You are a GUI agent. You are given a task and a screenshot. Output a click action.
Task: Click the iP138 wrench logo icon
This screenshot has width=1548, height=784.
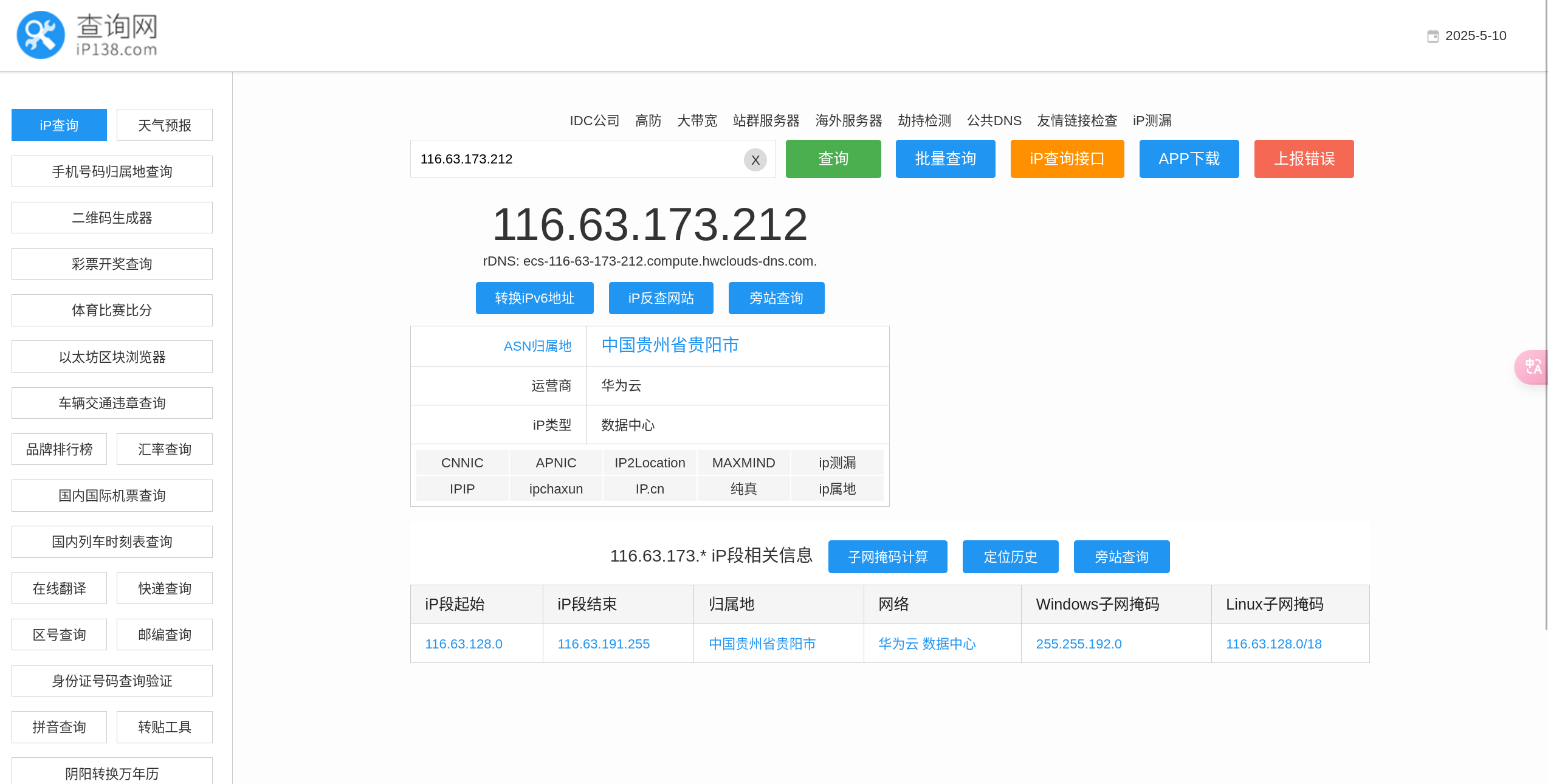(x=41, y=35)
